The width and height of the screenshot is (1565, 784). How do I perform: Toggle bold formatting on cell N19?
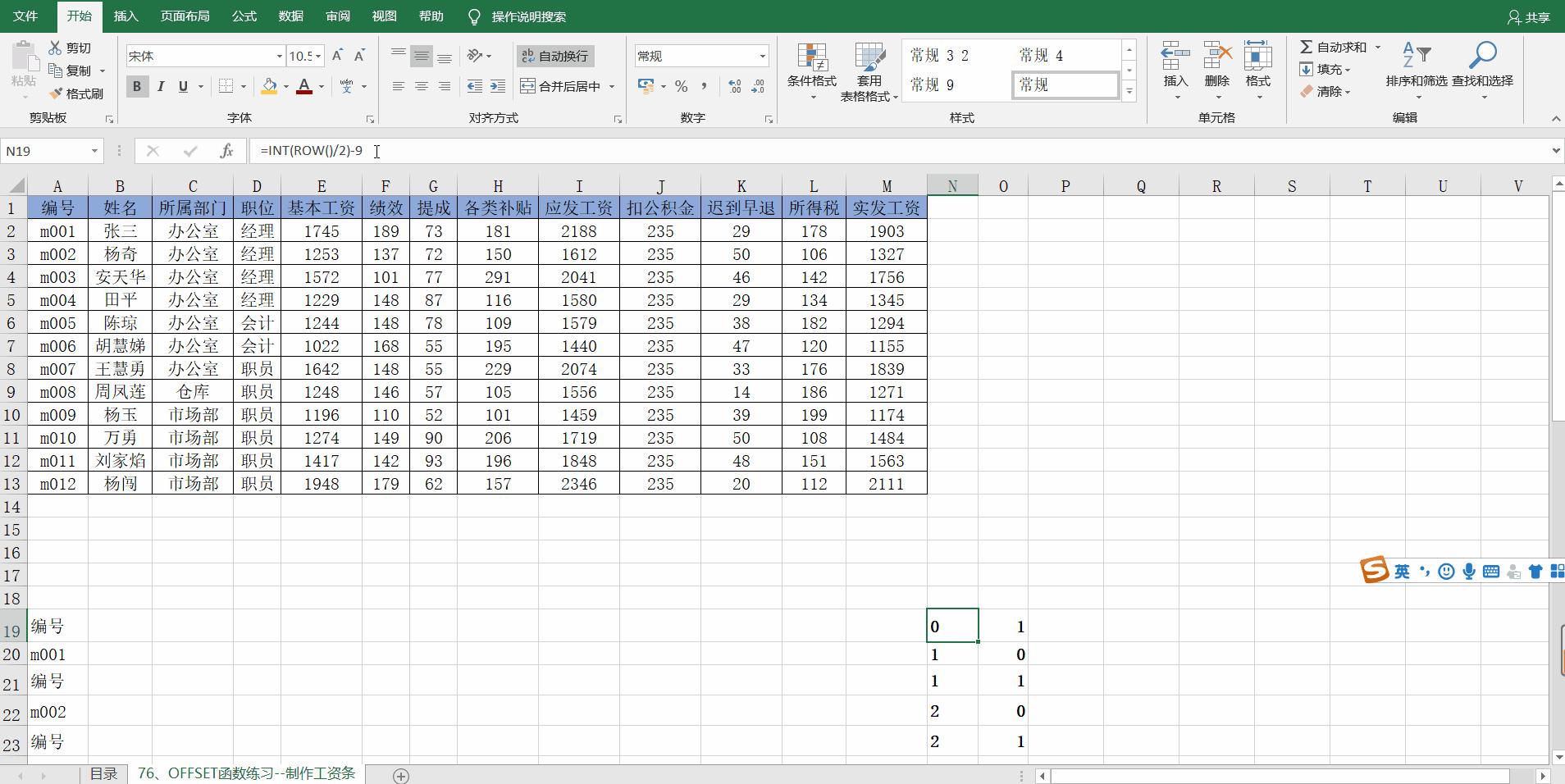136,85
